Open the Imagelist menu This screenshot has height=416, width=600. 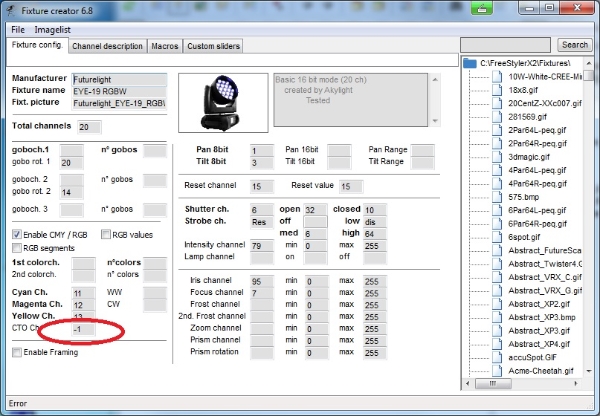point(53,29)
